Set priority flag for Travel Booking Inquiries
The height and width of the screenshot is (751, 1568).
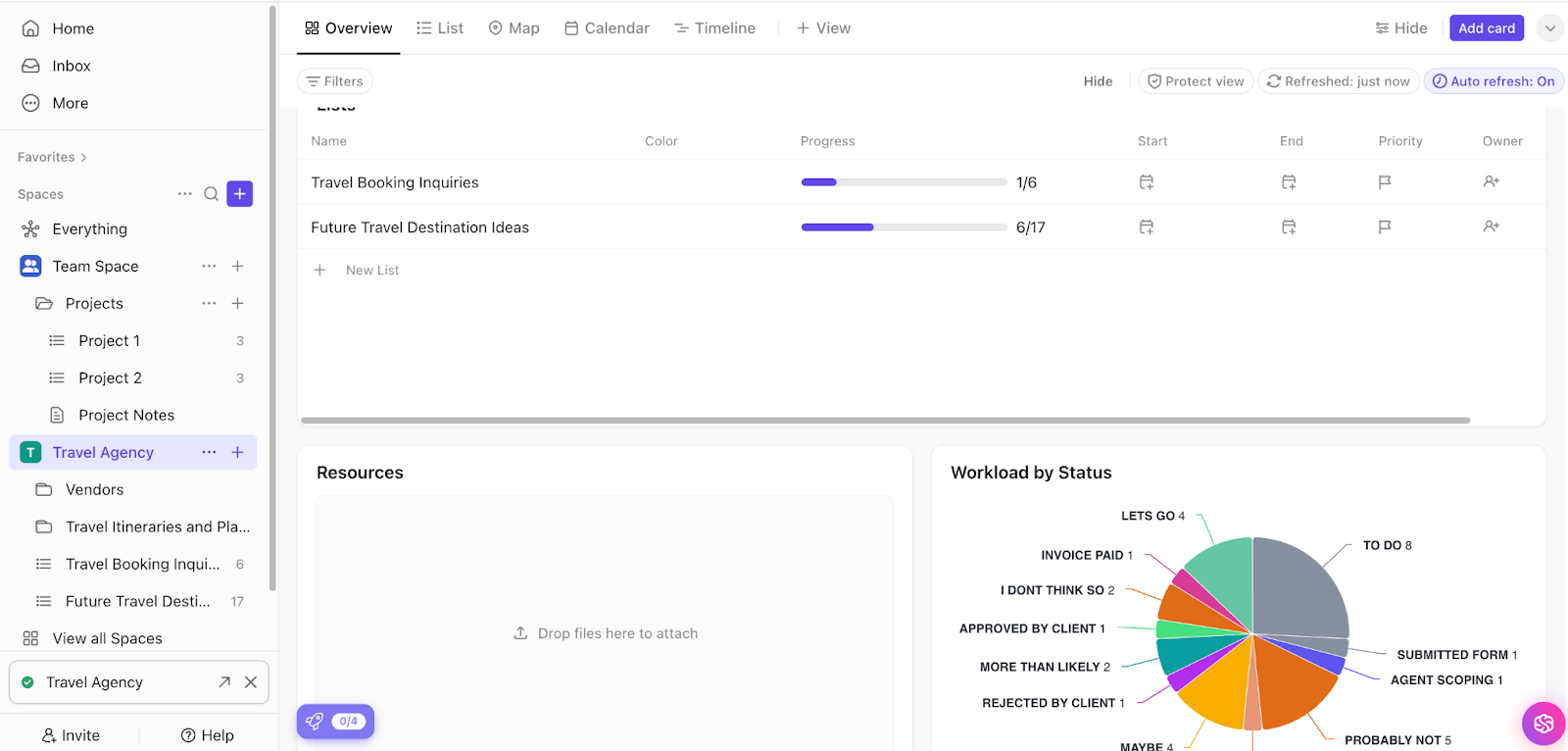coord(1385,182)
